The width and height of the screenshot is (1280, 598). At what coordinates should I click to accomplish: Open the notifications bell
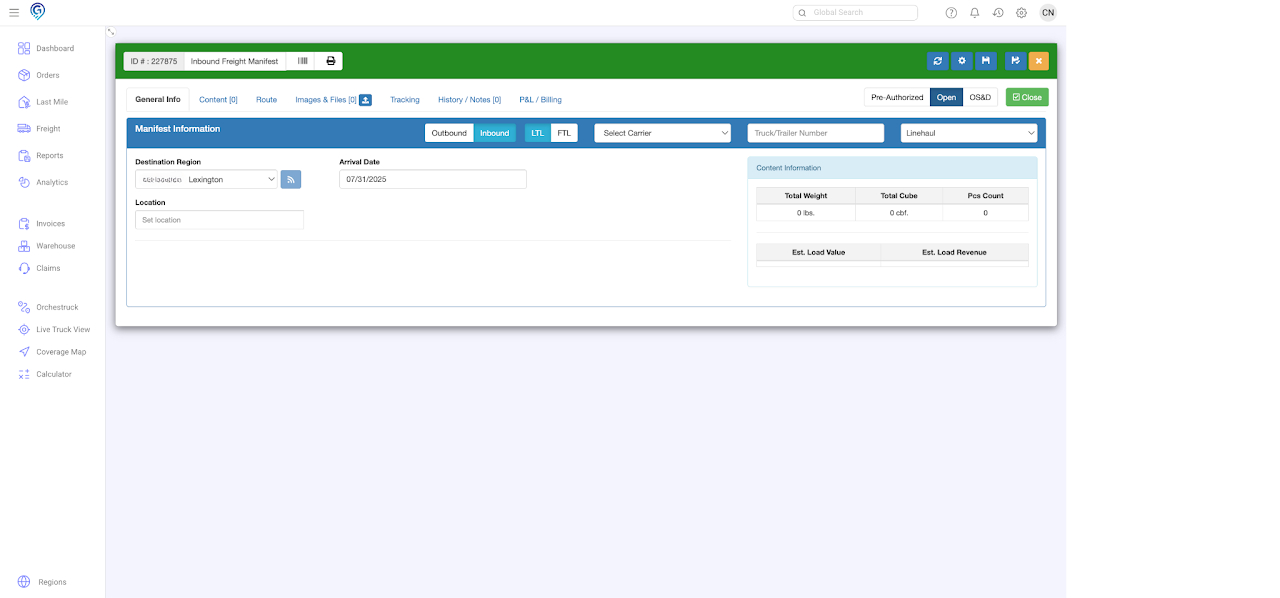point(975,13)
